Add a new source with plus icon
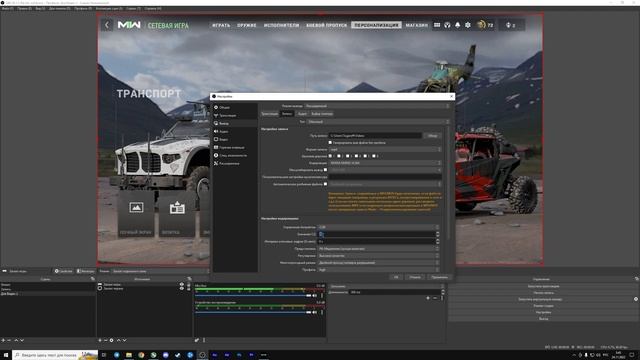 point(100,340)
